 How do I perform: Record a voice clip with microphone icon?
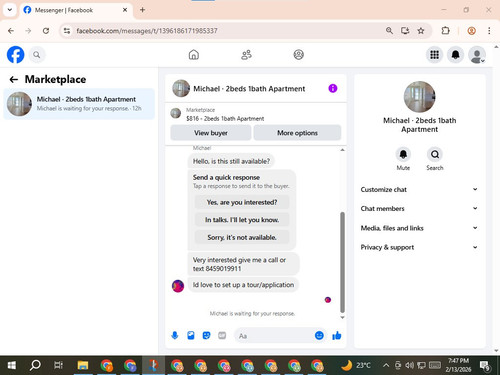click(175, 335)
